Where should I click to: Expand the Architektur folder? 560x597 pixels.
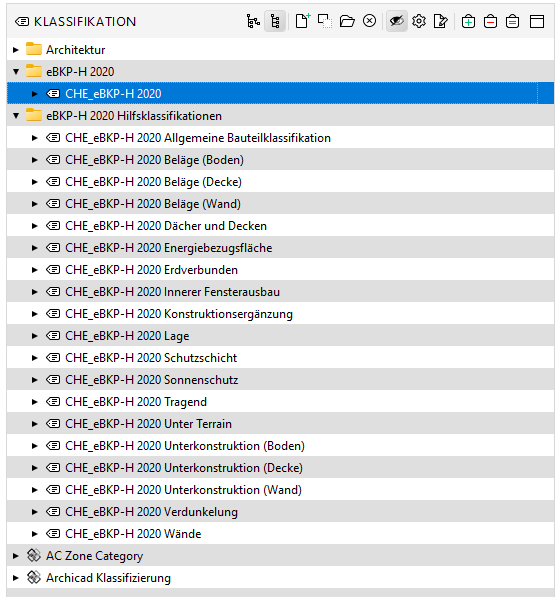(x=16, y=49)
